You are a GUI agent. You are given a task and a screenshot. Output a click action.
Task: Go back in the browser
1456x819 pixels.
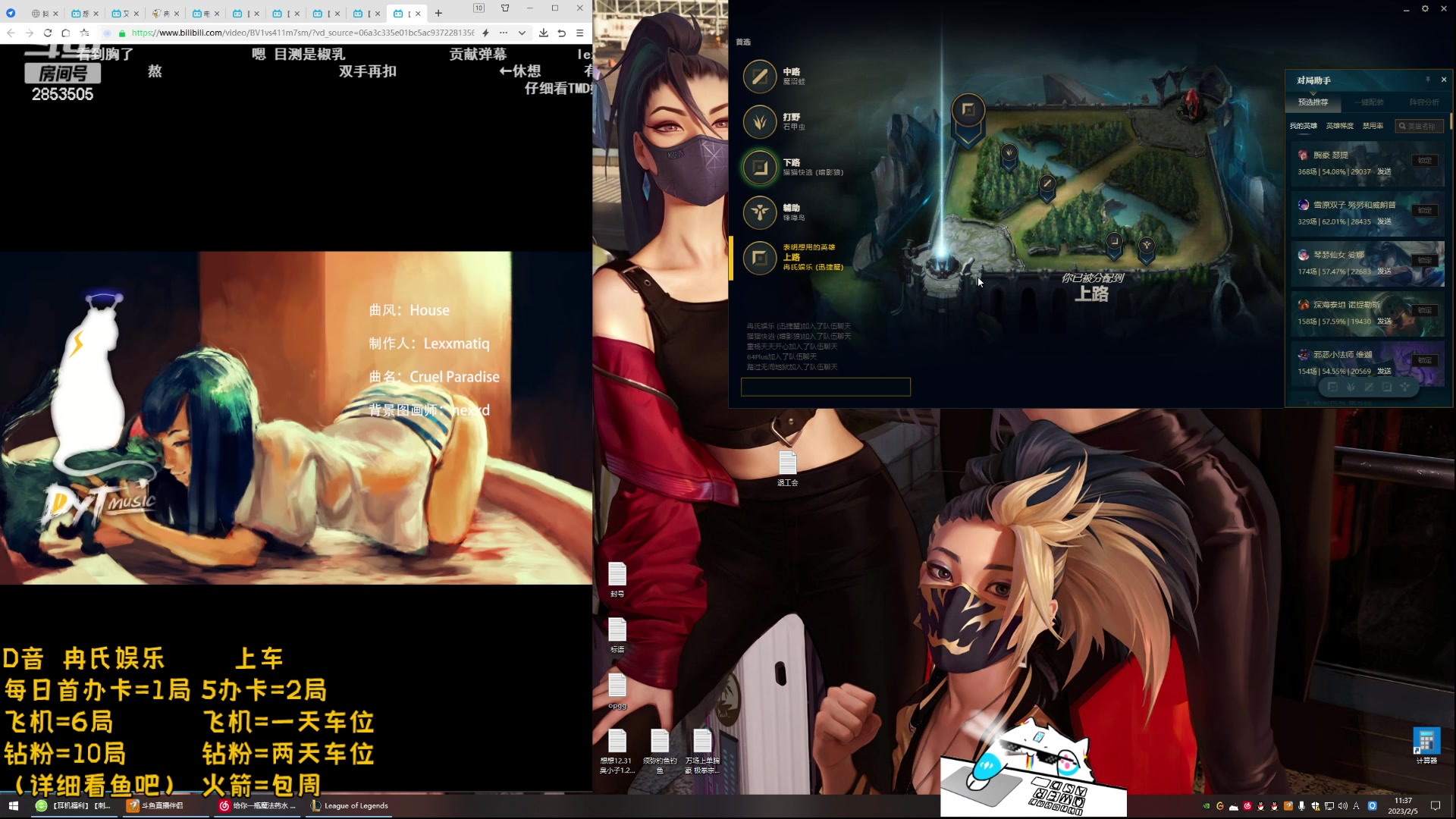(x=11, y=33)
